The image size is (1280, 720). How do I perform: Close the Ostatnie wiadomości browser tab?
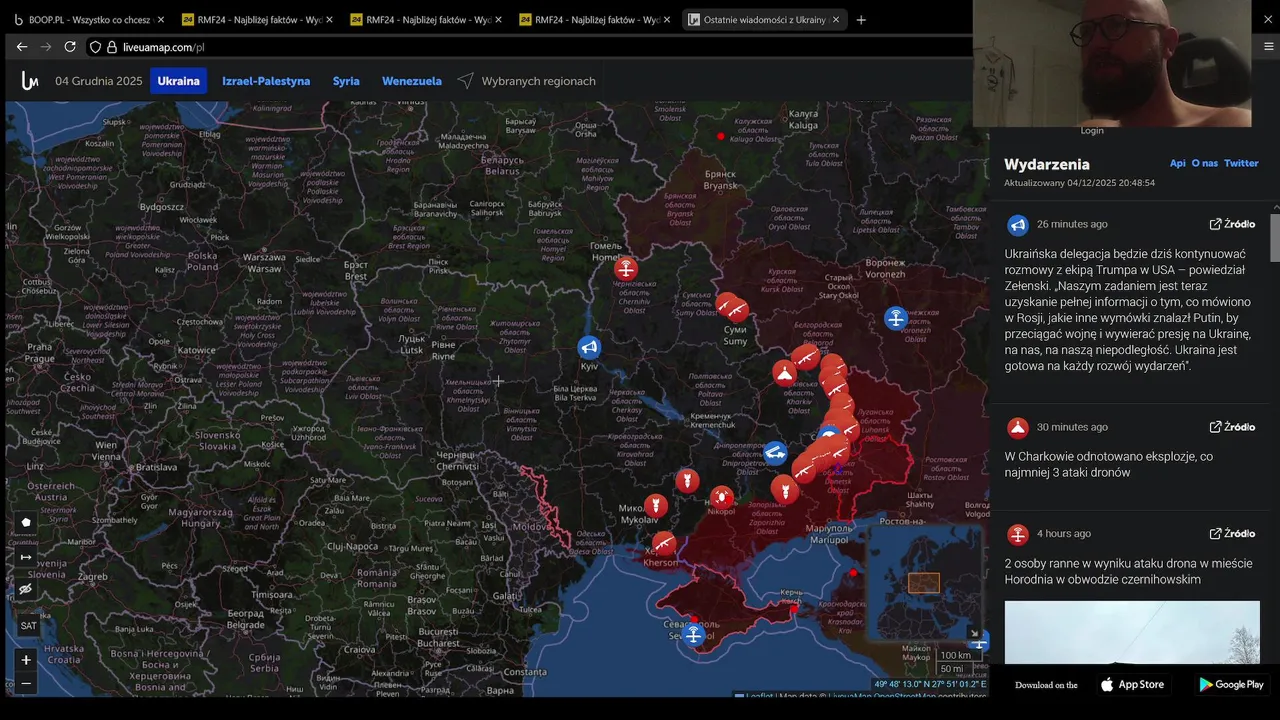pyautogui.click(x=836, y=20)
